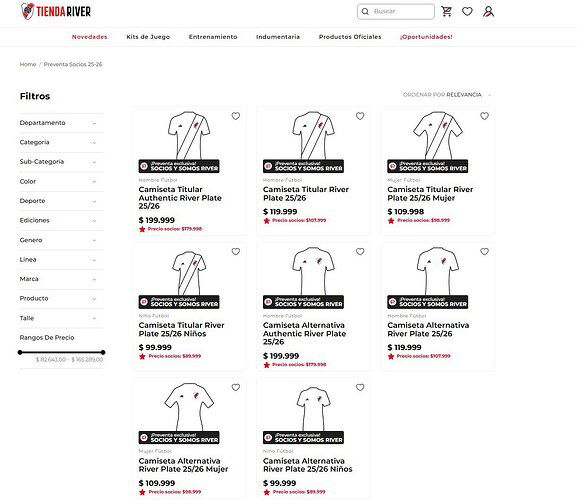Click the maximum price slider handle

(103, 352)
